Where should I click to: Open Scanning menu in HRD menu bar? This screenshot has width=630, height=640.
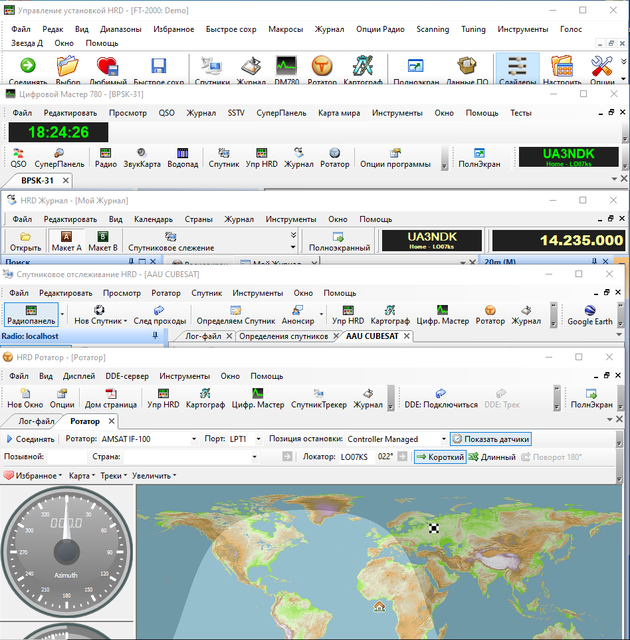(433, 30)
